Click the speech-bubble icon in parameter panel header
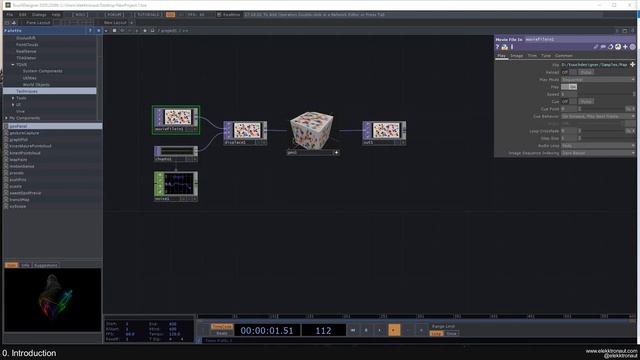The height and width of the screenshot is (360, 640). 603,47
